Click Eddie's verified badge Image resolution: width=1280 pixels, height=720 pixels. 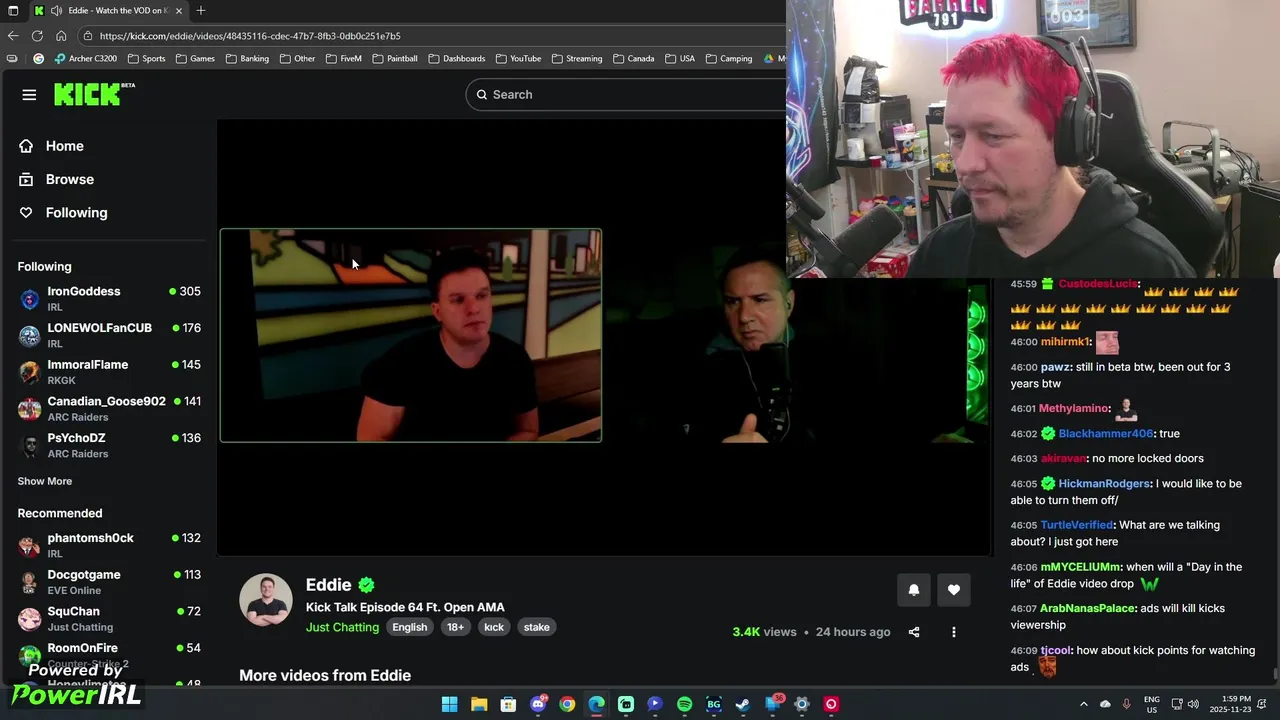pyautogui.click(x=366, y=585)
